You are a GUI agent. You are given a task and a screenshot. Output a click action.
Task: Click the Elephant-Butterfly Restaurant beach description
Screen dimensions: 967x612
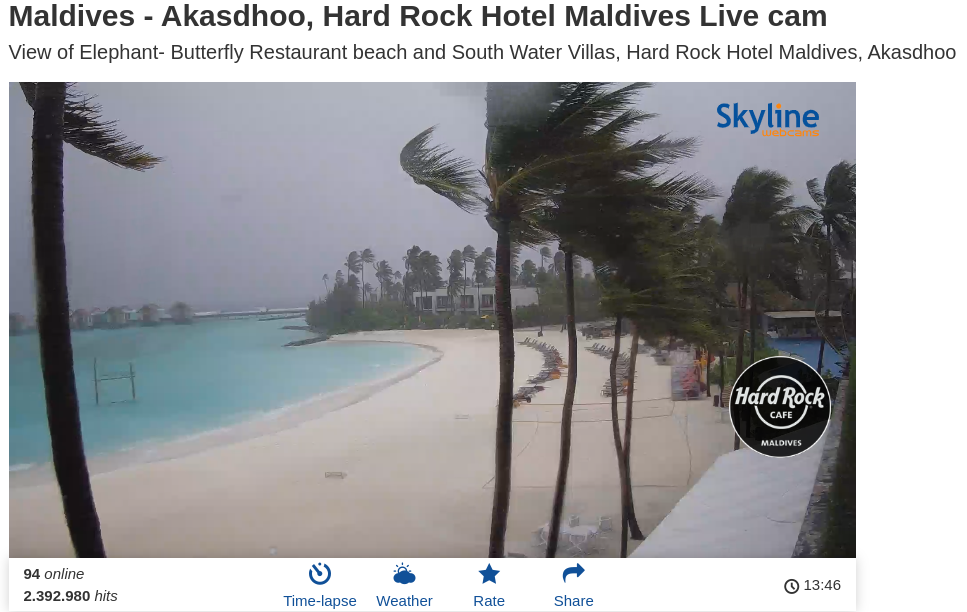point(482,52)
